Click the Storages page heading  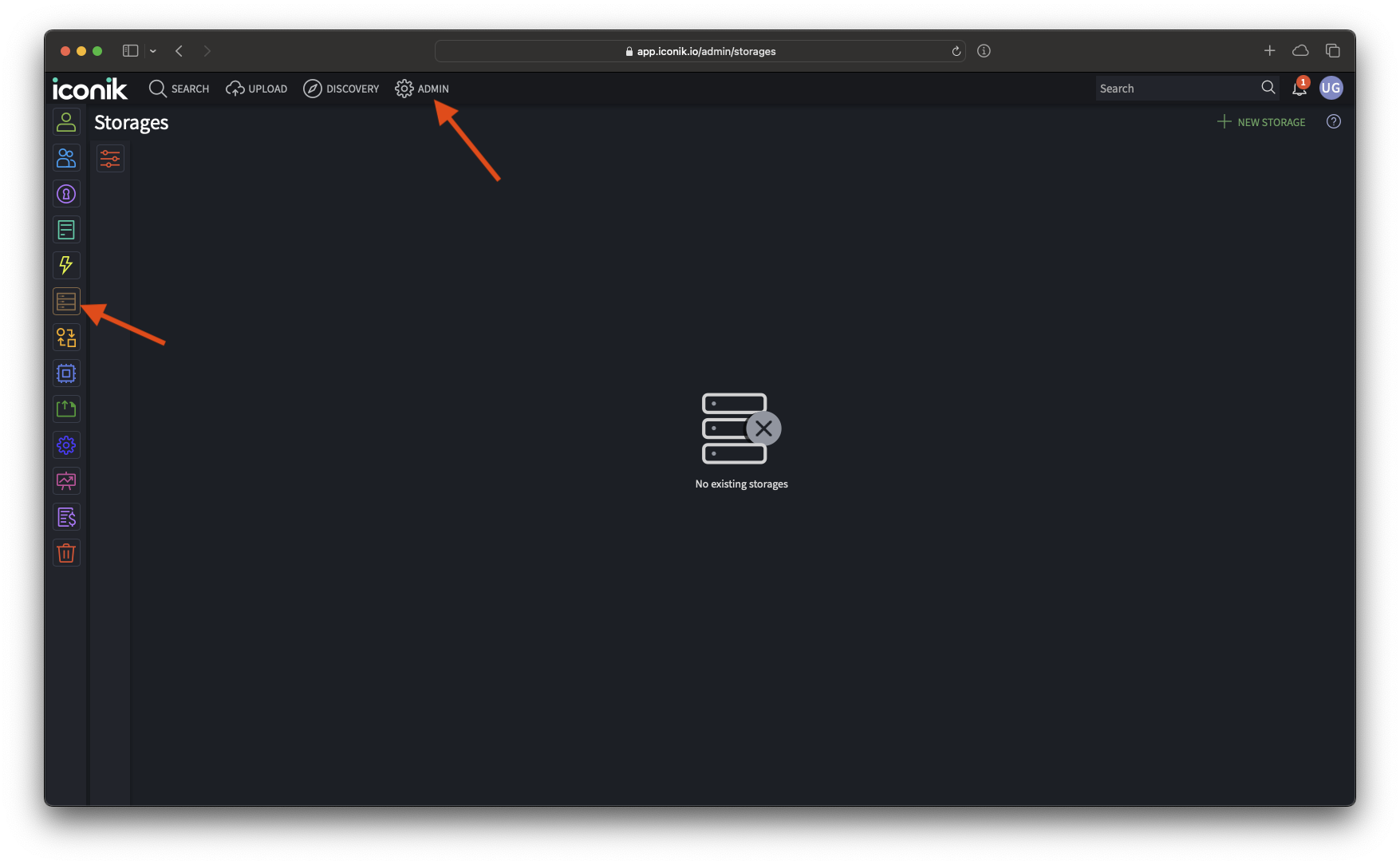click(x=132, y=123)
